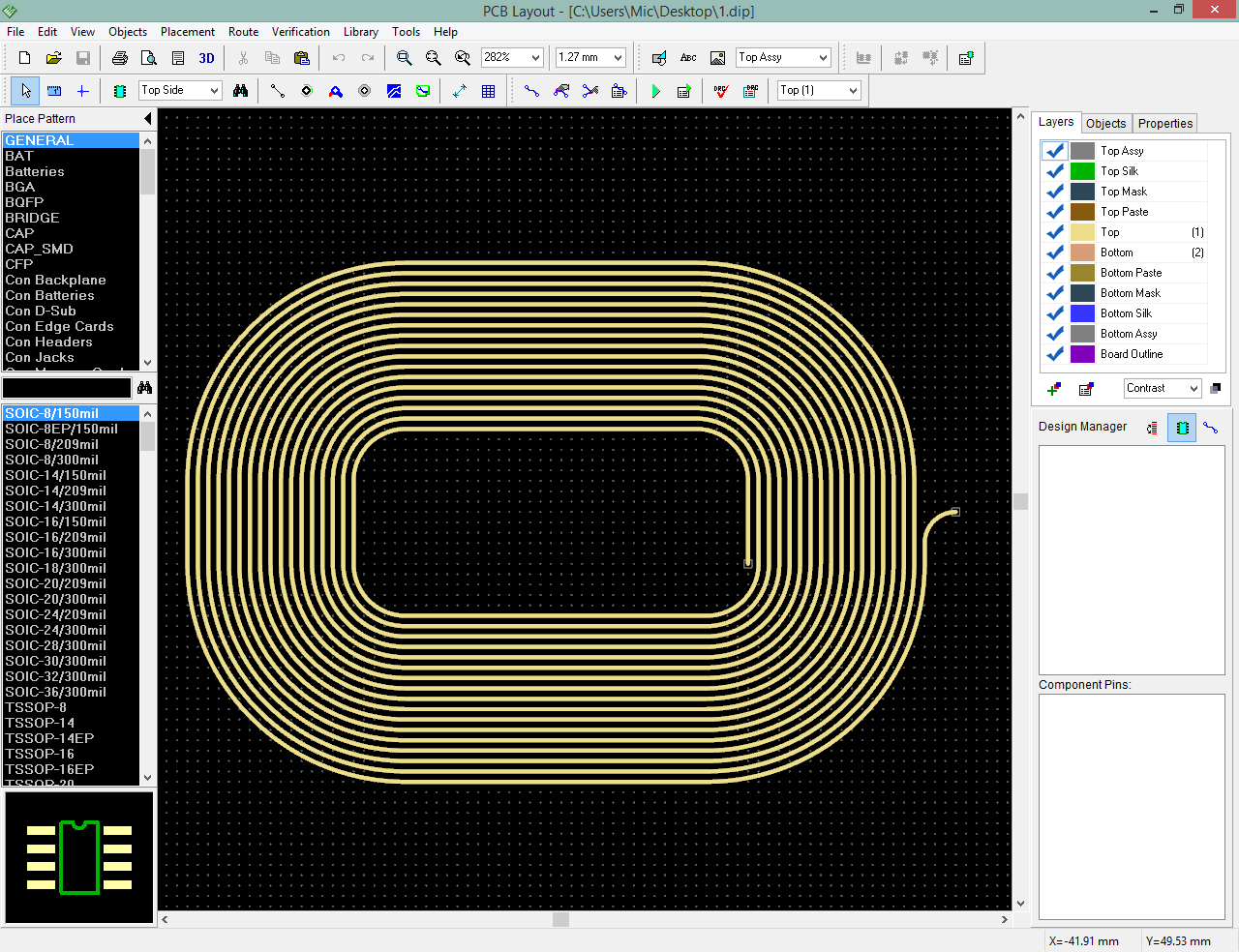
Task: Click the Add Layer plus icon
Action: (1054, 389)
